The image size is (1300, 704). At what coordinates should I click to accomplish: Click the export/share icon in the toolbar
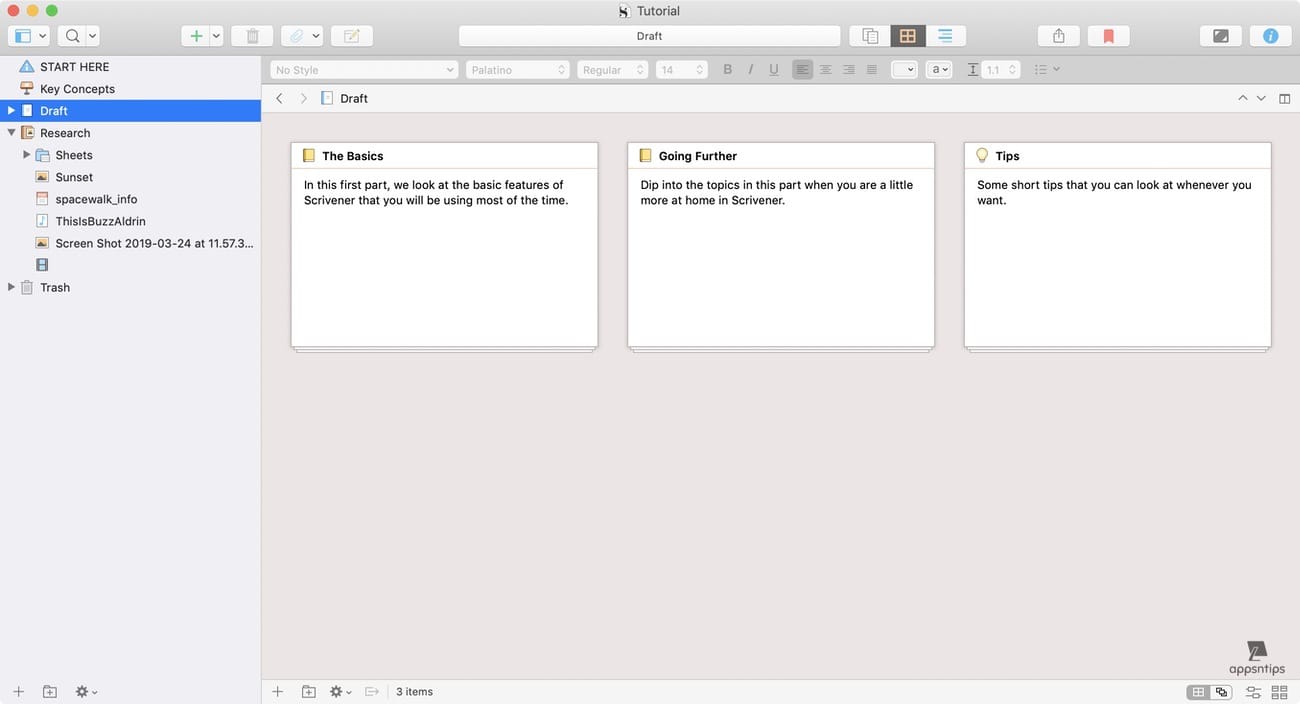coord(1058,35)
